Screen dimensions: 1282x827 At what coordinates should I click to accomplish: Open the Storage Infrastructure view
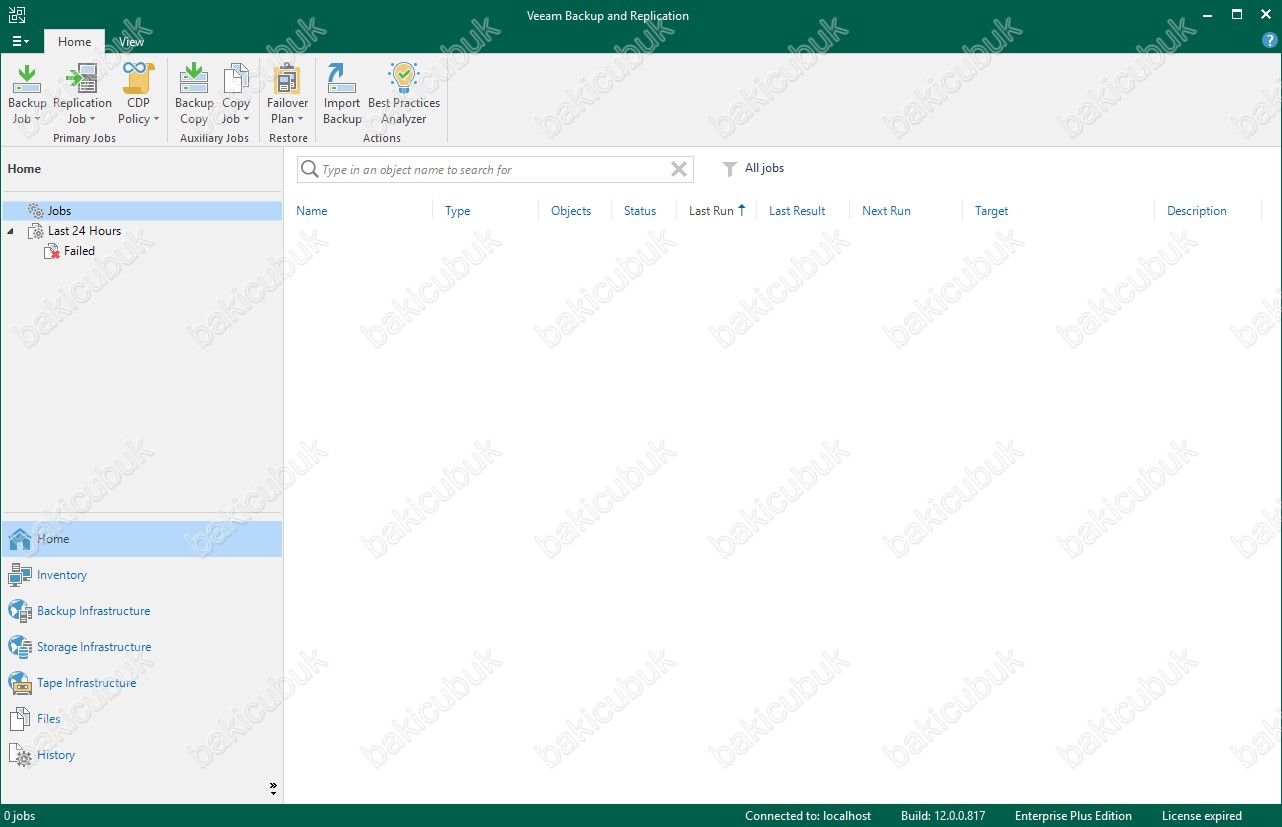point(141,647)
